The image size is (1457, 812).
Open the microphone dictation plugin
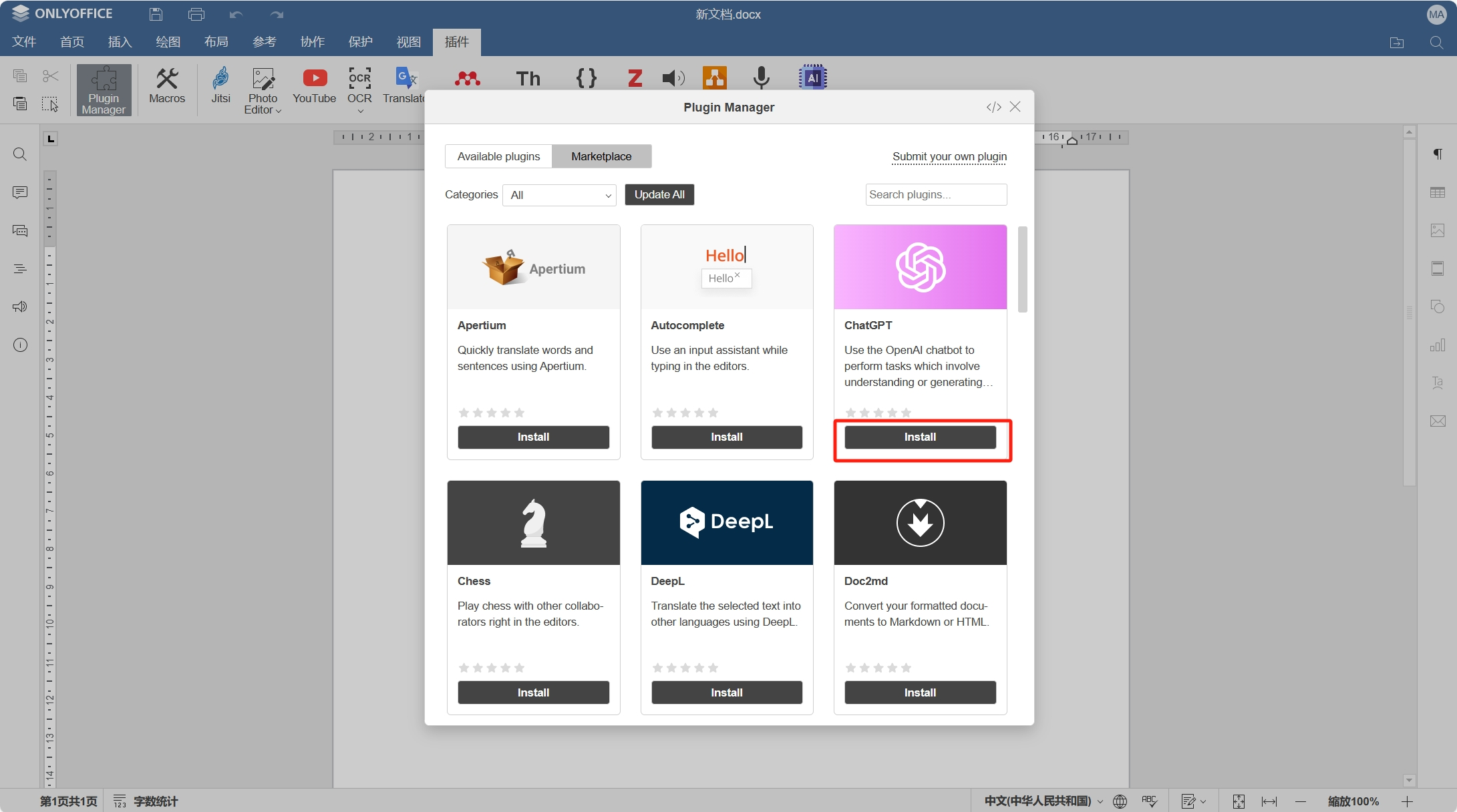[x=761, y=77]
